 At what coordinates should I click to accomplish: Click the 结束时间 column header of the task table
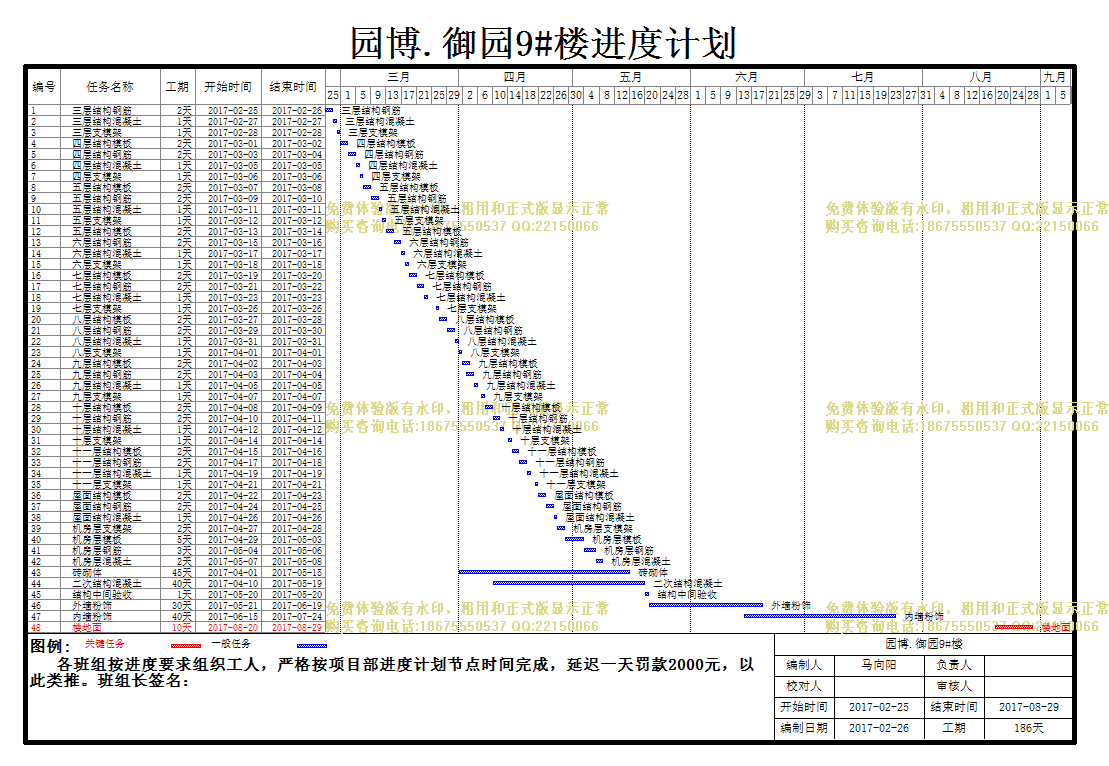(x=293, y=87)
